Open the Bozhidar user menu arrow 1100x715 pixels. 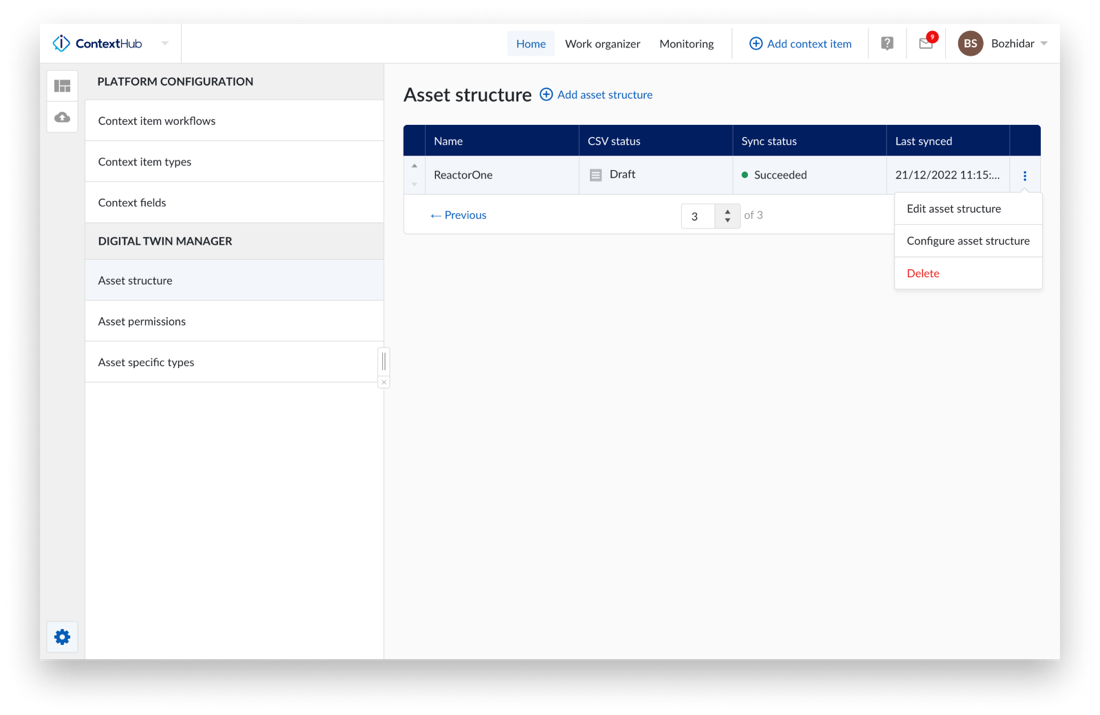pyautogui.click(x=1044, y=44)
